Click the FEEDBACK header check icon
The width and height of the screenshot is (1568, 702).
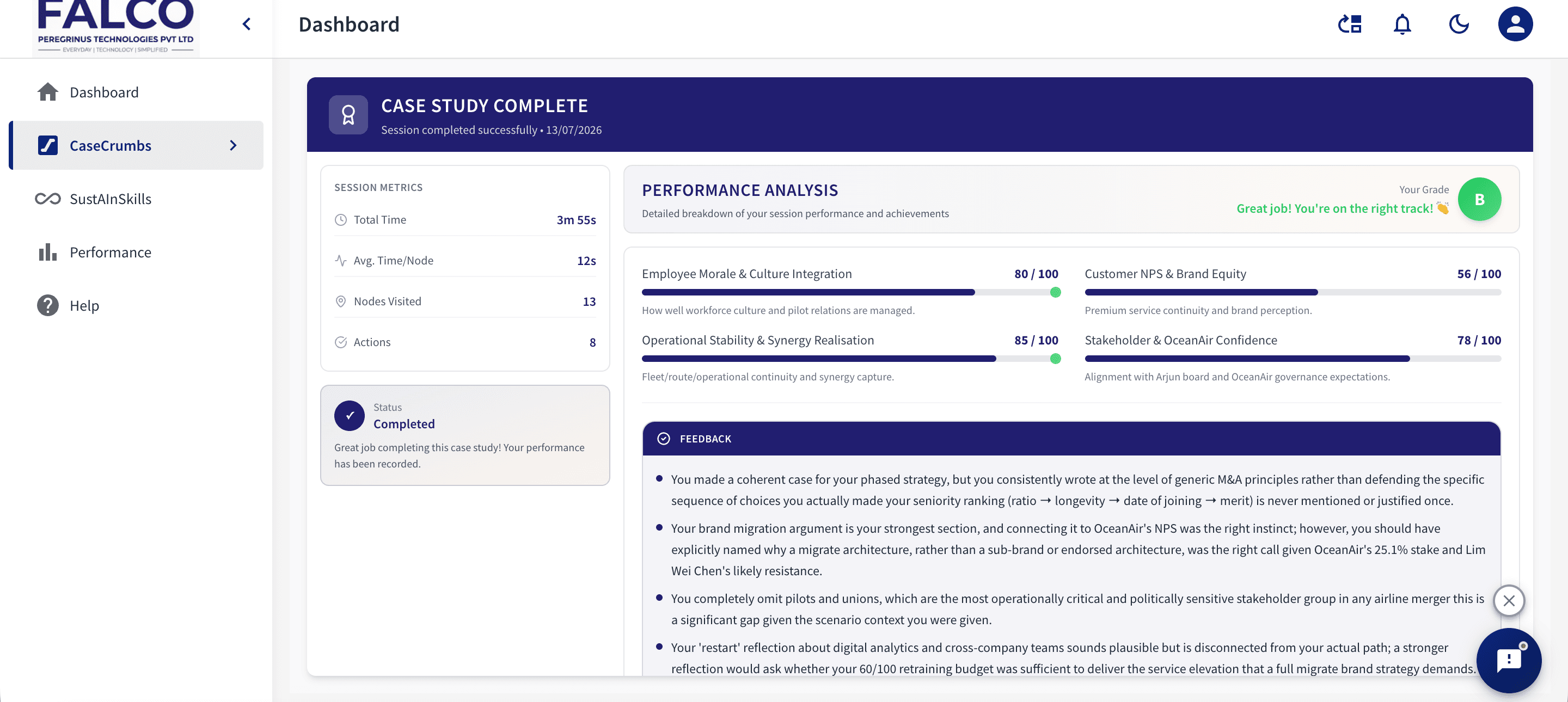click(664, 439)
